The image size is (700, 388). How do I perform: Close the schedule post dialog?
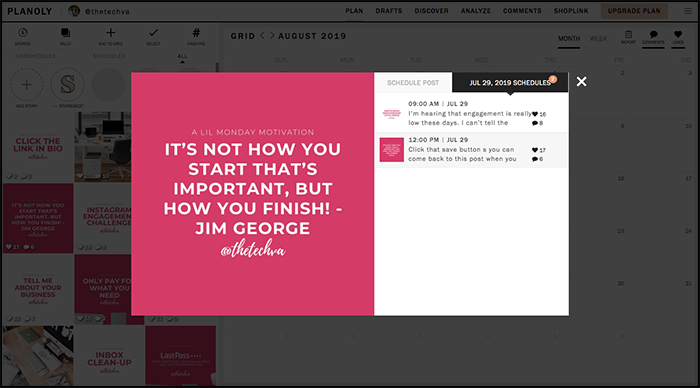click(581, 82)
